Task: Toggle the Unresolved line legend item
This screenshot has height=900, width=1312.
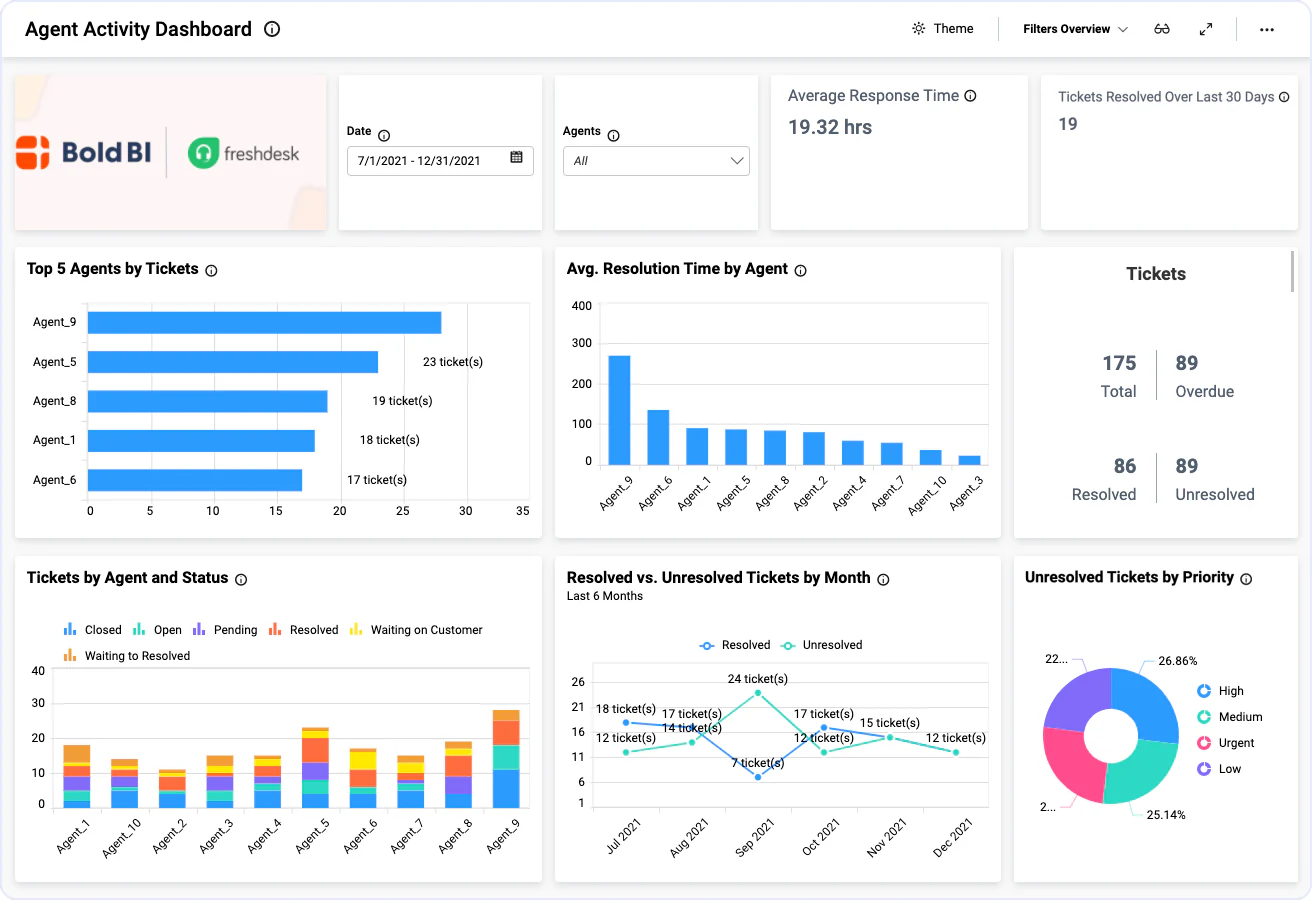Action: pyautogui.click(x=821, y=645)
